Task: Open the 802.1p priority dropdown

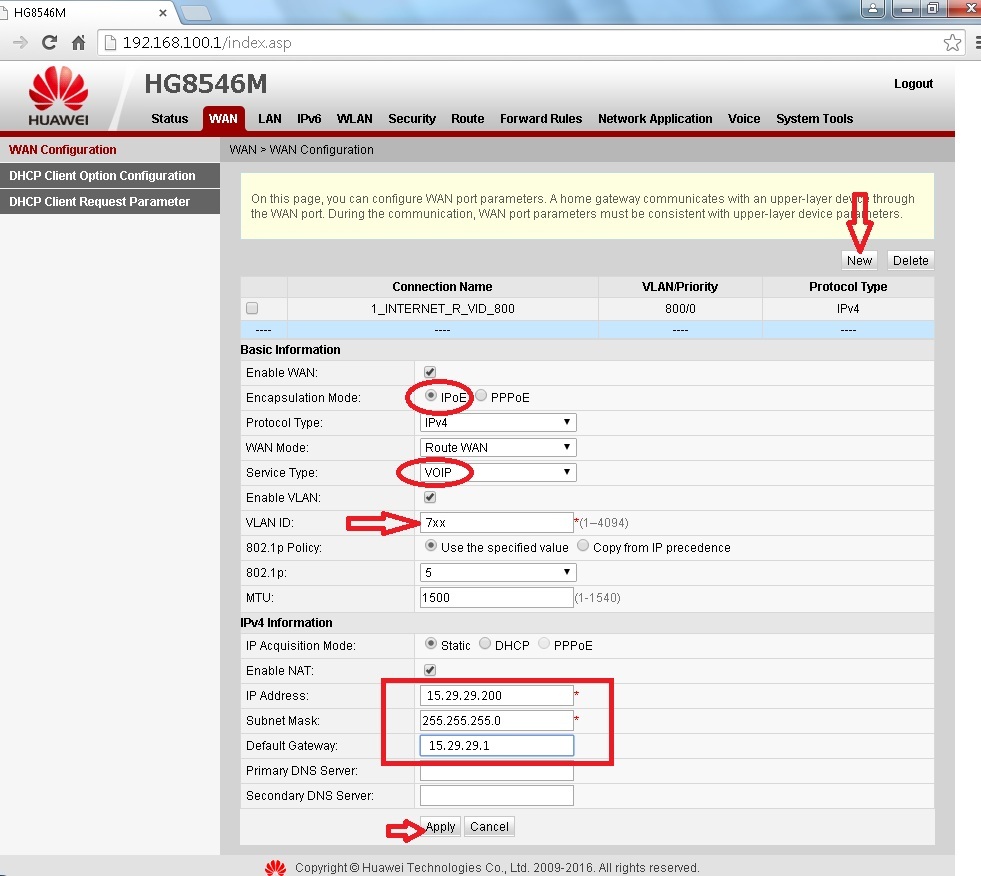Action: (498, 572)
